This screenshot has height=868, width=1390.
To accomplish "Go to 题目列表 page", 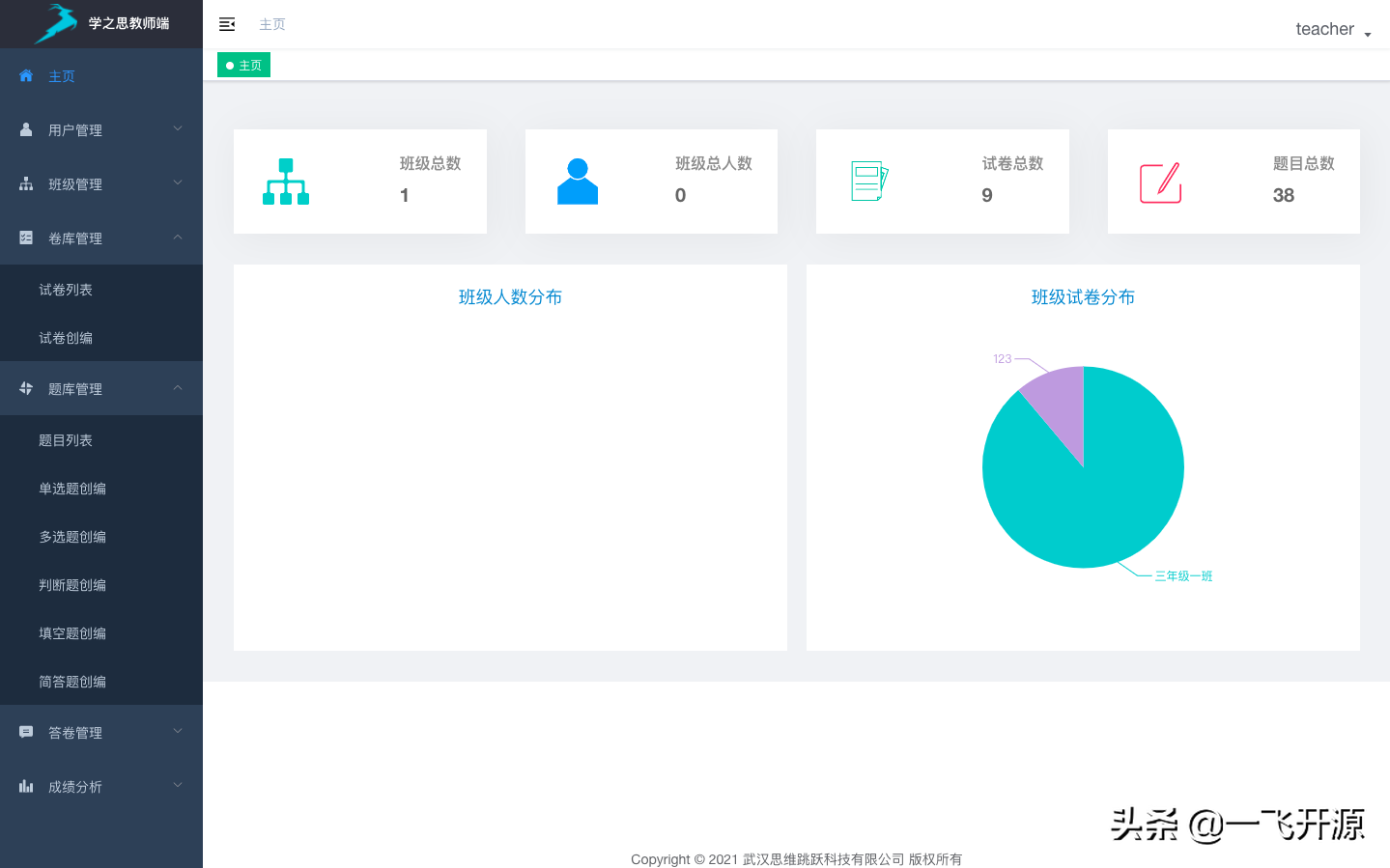I will 66,440.
